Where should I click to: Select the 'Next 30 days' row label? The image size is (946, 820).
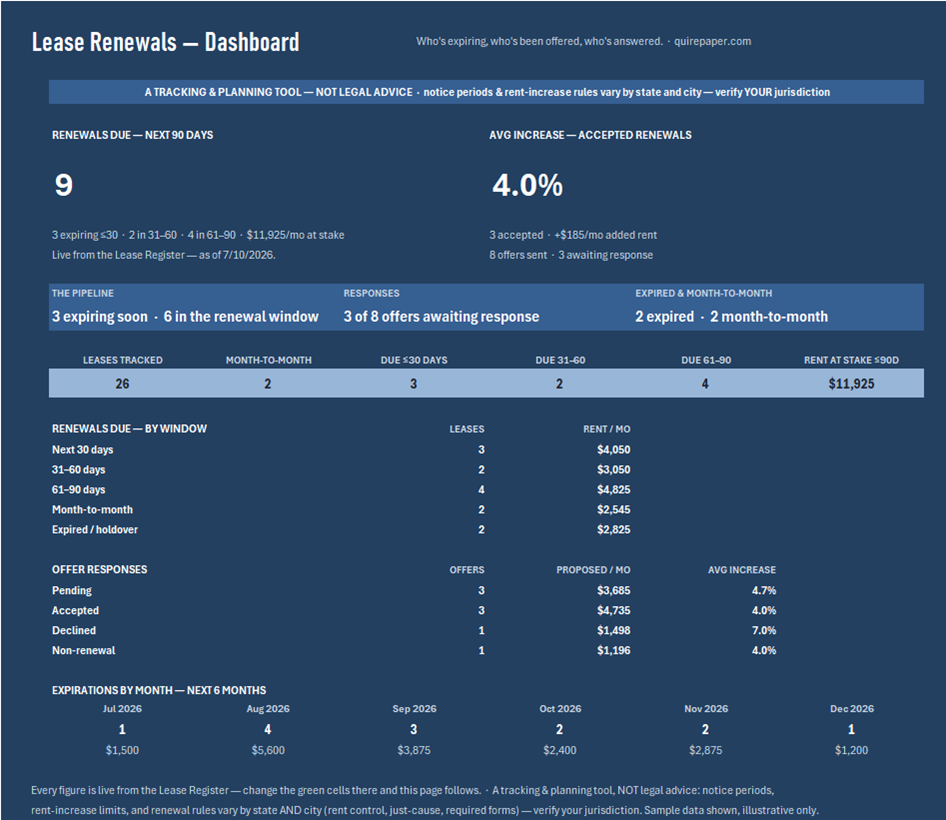(x=83, y=450)
